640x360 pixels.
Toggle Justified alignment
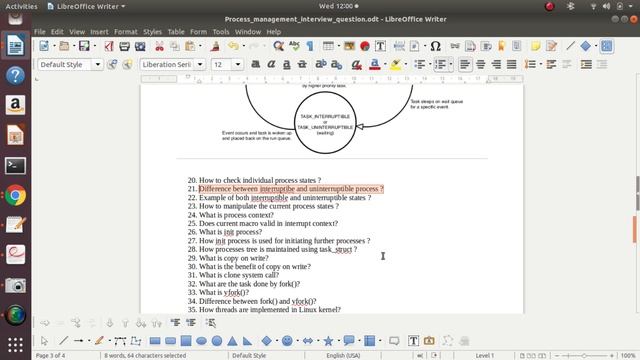(511, 64)
